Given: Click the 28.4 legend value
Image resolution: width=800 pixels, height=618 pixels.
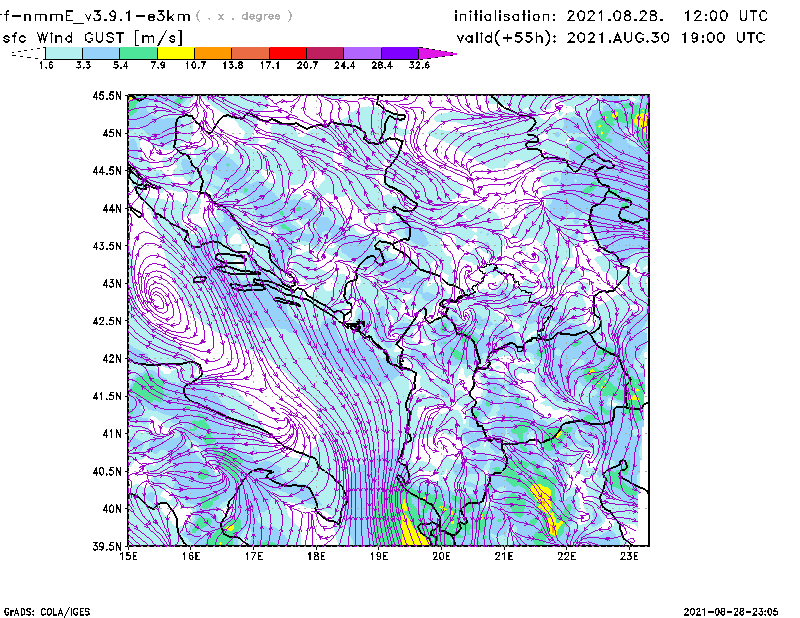Looking at the screenshot, I should point(382,65).
